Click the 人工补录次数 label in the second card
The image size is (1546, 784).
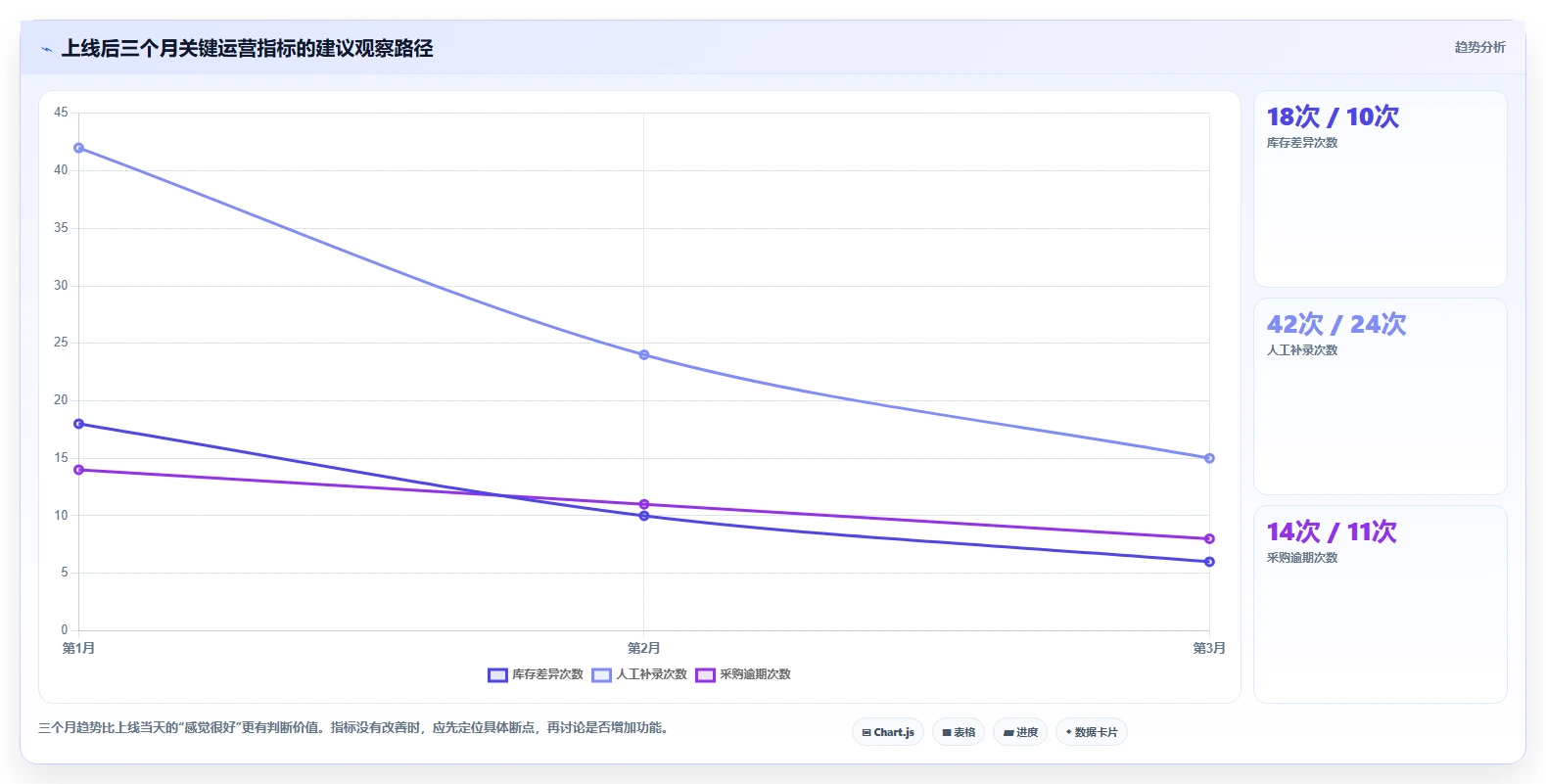[x=1302, y=350]
